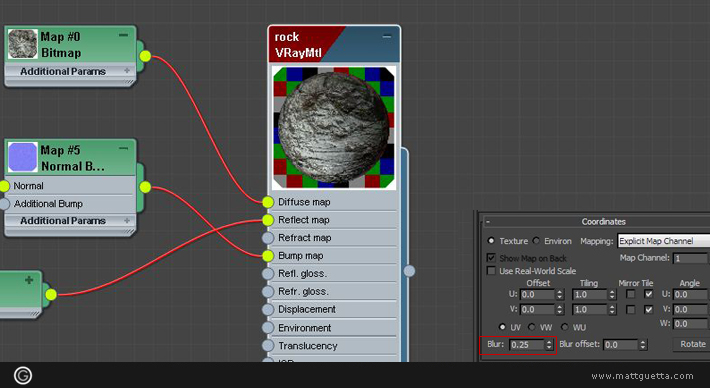Click the Blur offset value field
The height and width of the screenshot is (388, 710).
(621, 345)
